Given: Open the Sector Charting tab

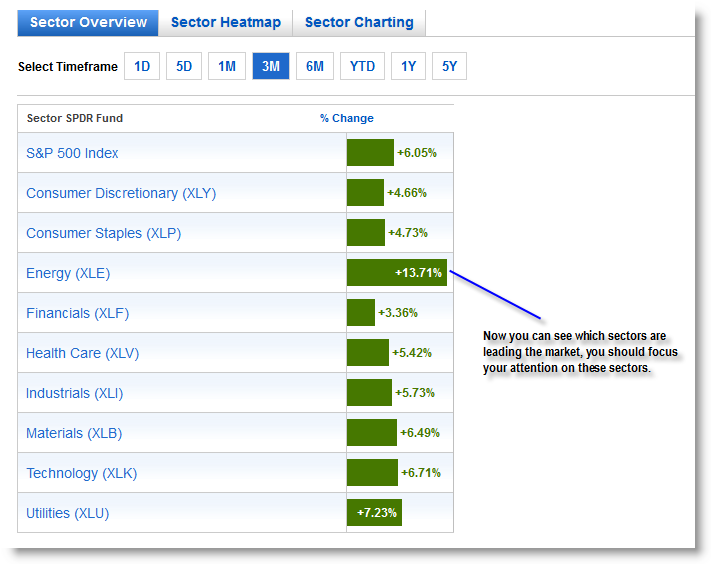Looking at the screenshot, I should coord(359,22).
